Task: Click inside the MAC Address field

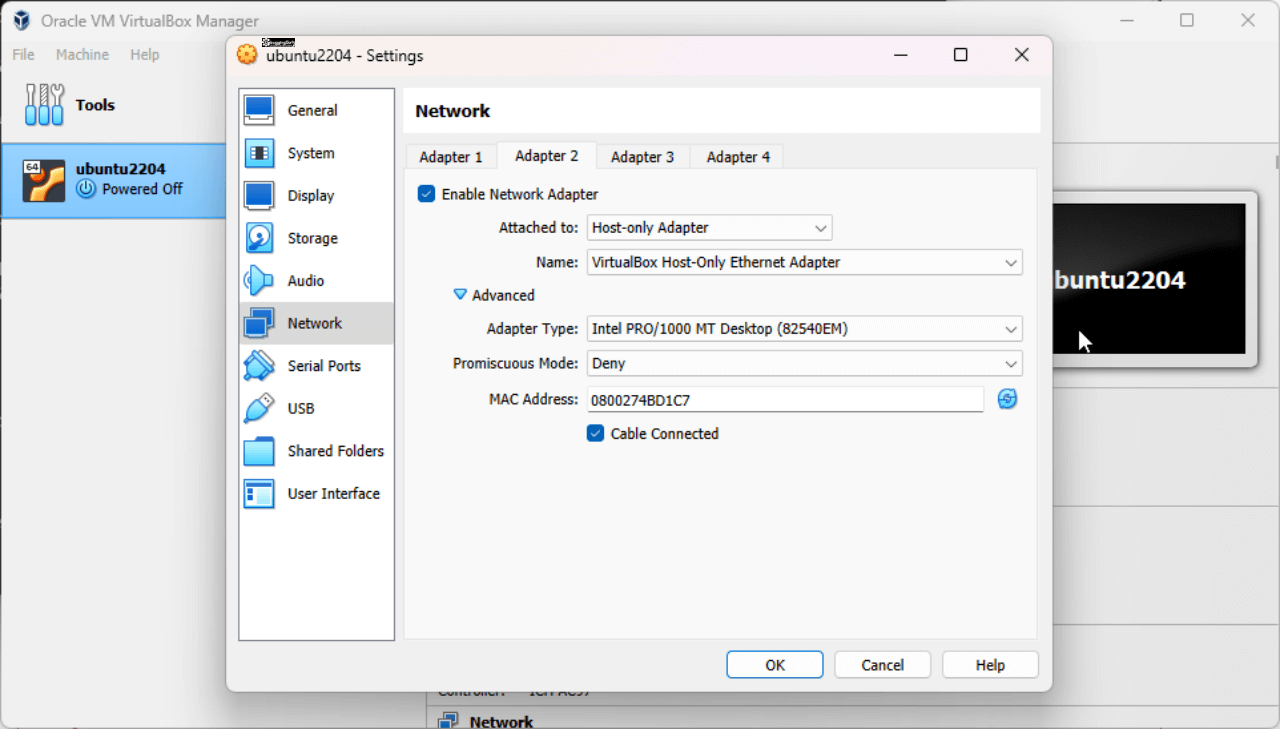Action: pyautogui.click(x=785, y=398)
